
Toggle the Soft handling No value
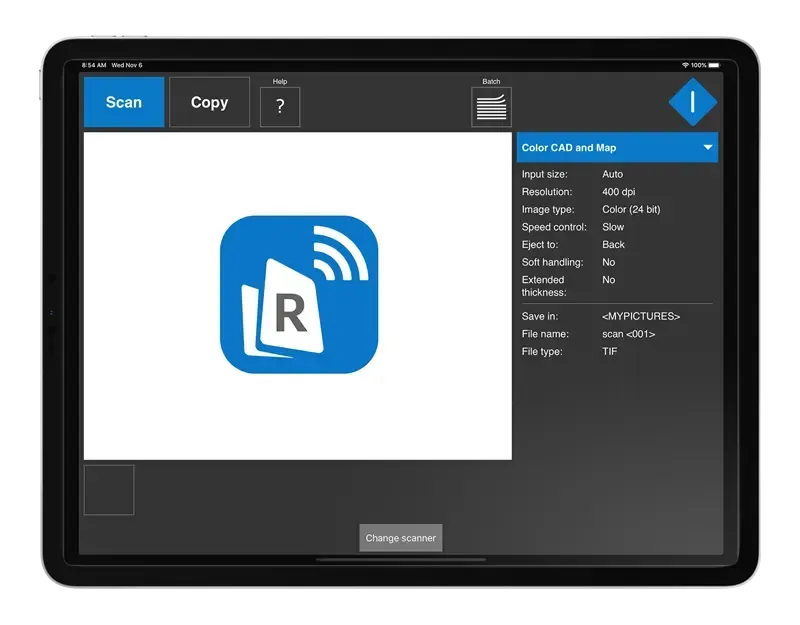[608, 262]
